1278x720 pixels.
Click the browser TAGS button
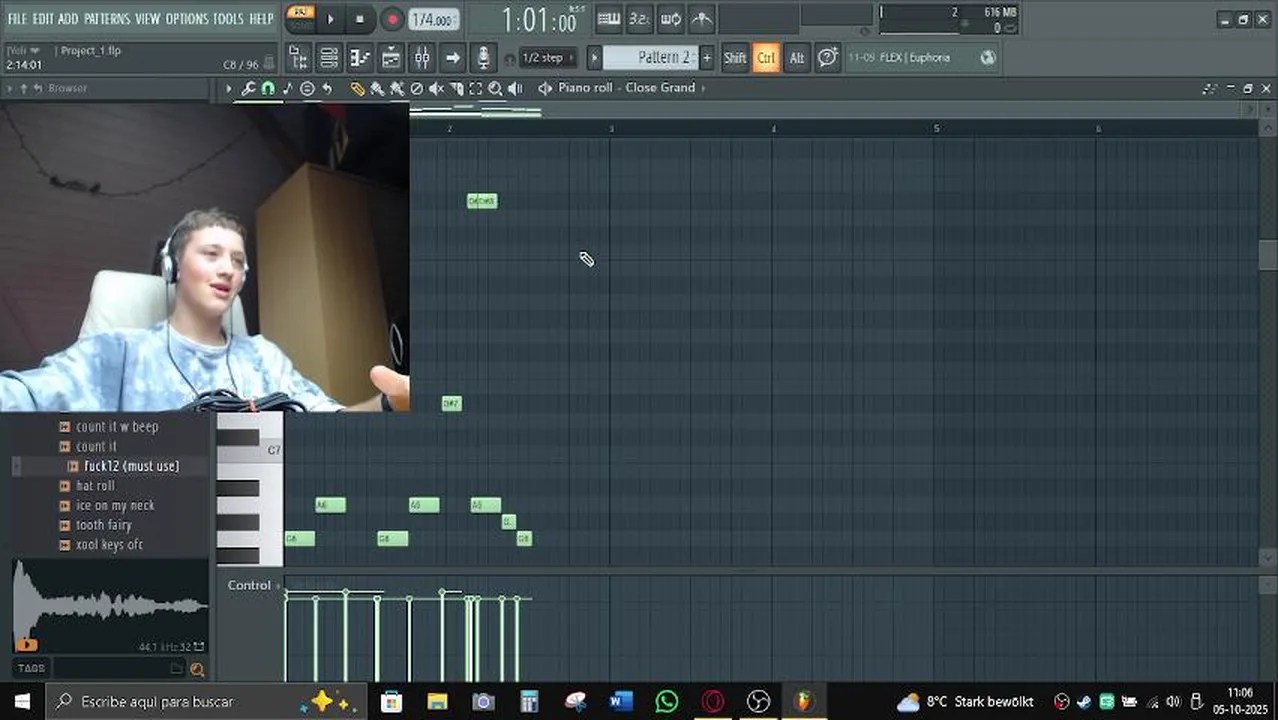[x=31, y=668]
